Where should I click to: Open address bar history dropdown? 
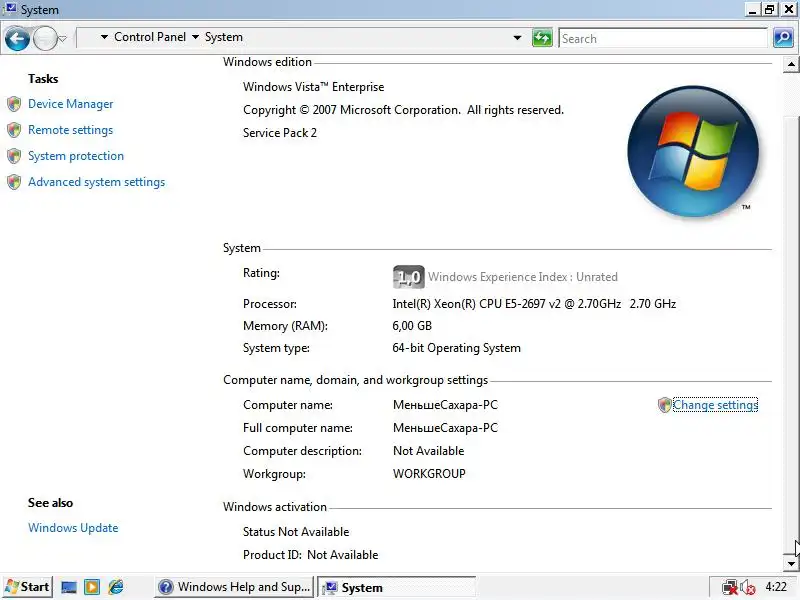coord(517,38)
